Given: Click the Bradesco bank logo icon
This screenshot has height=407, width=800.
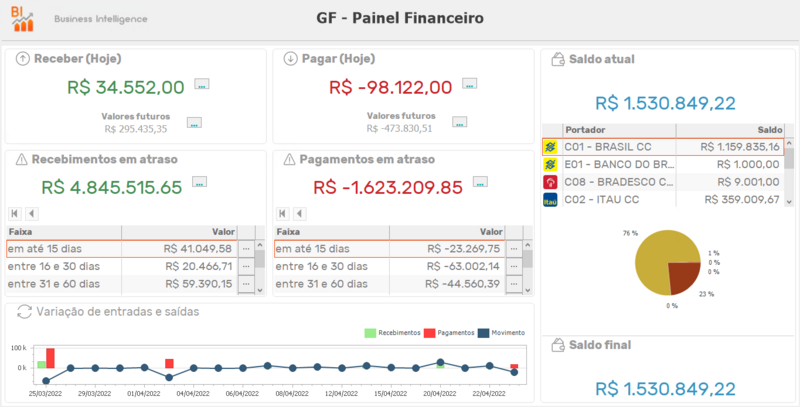Looking at the screenshot, I should pyautogui.click(x=550, y=182).
